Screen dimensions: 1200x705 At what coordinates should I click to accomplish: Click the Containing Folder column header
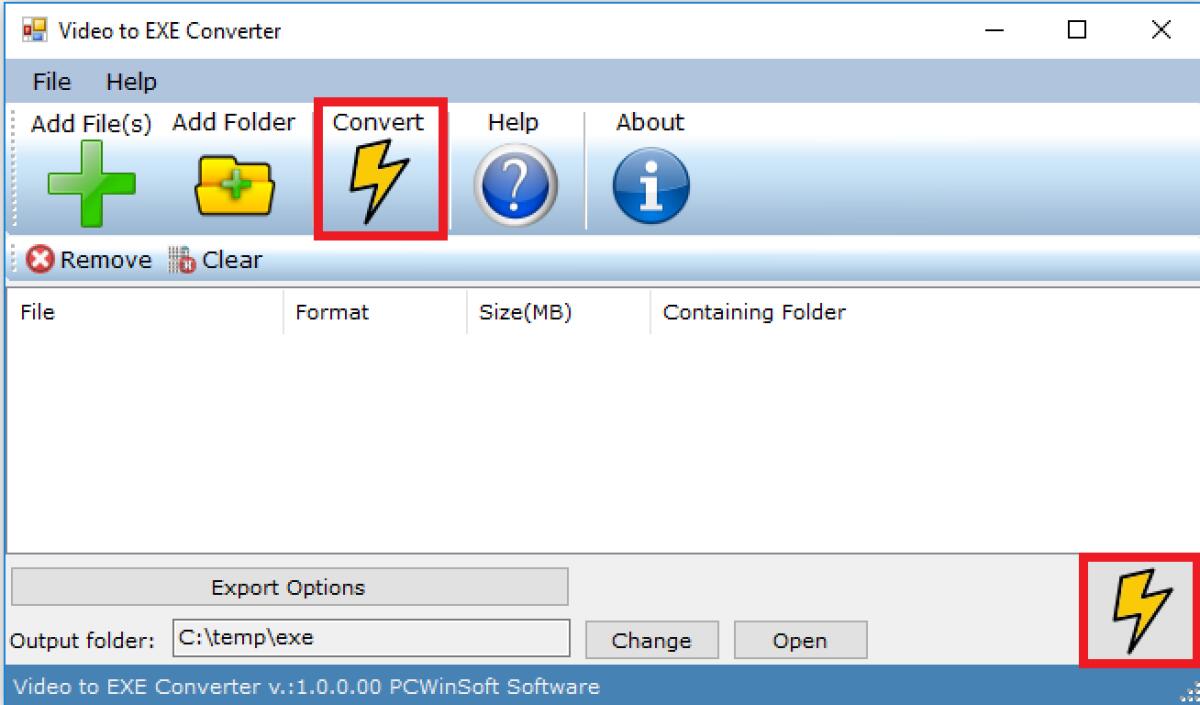[x=754, y=312]
